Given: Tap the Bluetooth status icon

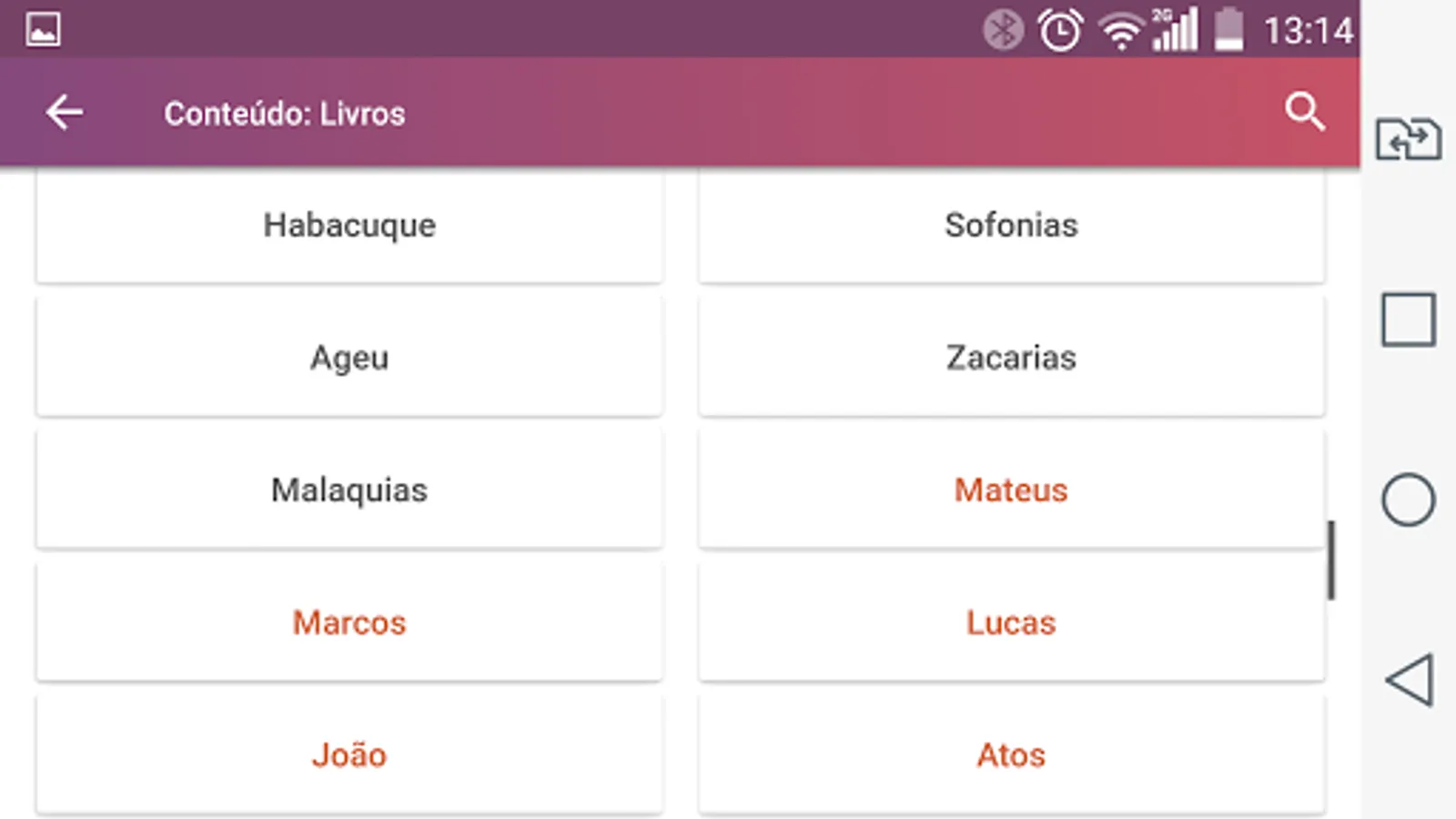Looking at the screenshot, I should tap(1003, 31).
